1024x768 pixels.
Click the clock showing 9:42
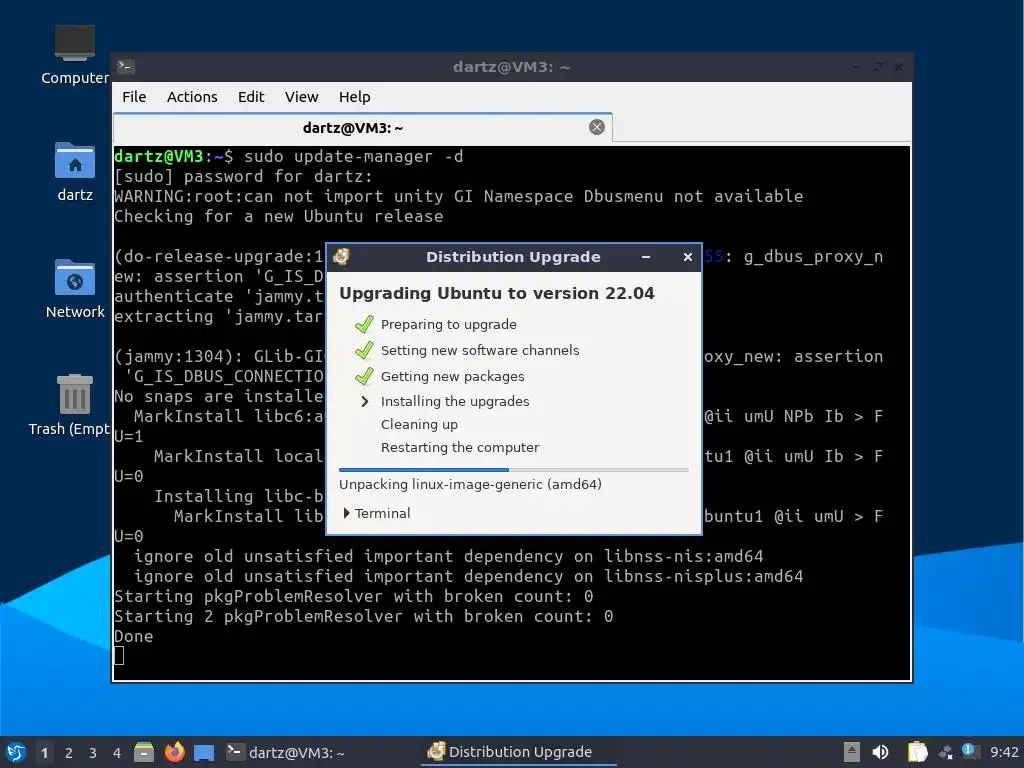1004,752
